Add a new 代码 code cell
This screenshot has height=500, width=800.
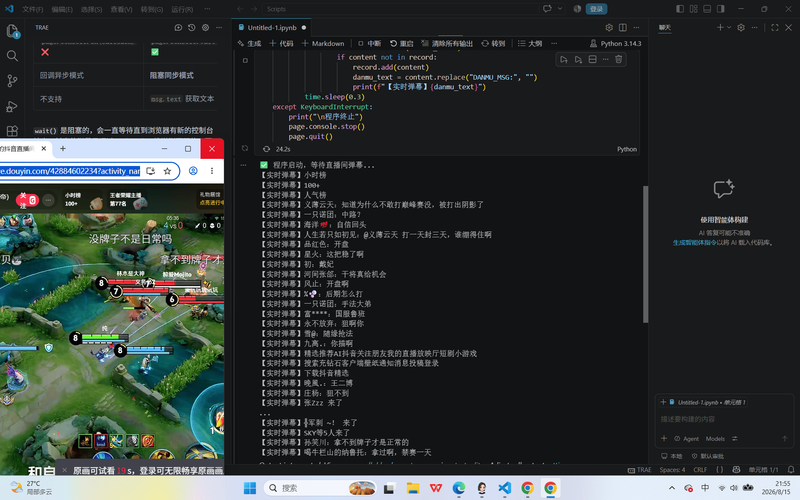[281, 43]
